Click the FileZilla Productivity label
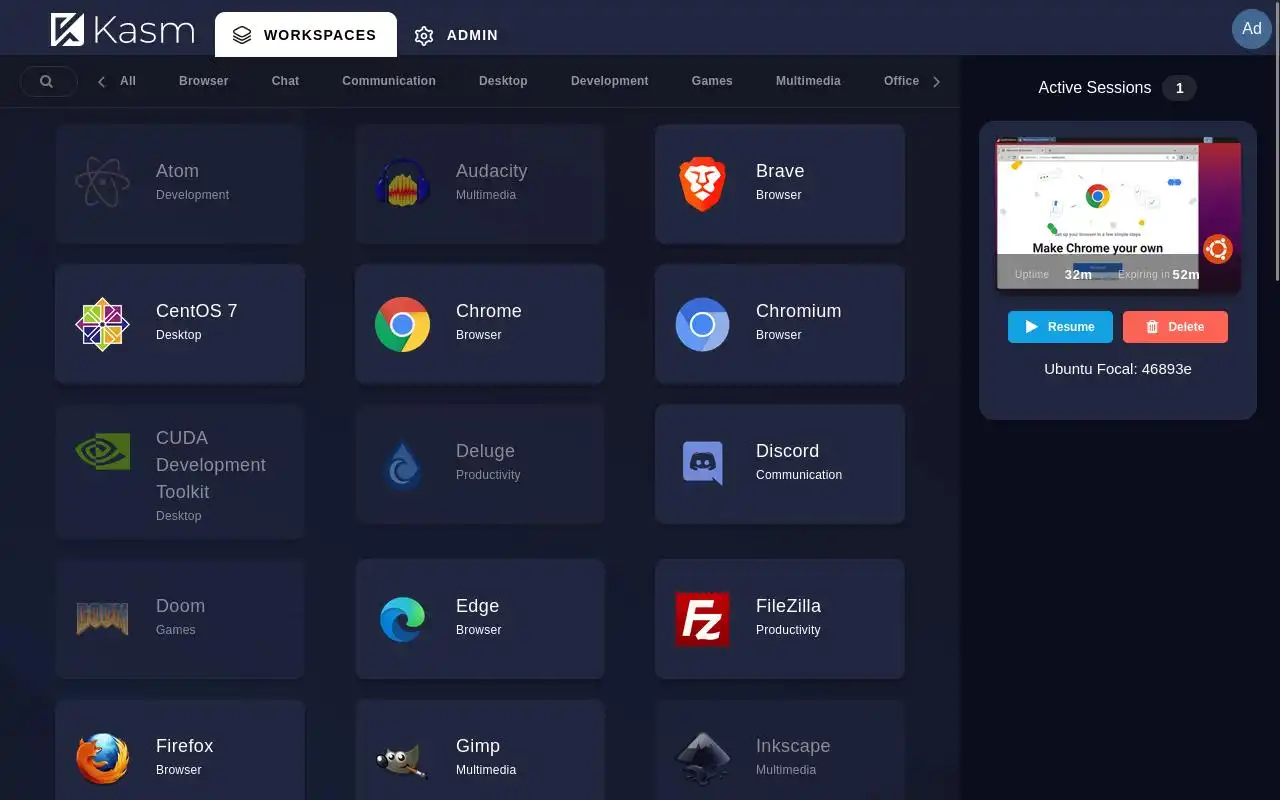Screen dimensions: 1280x800 pos(788,630)
